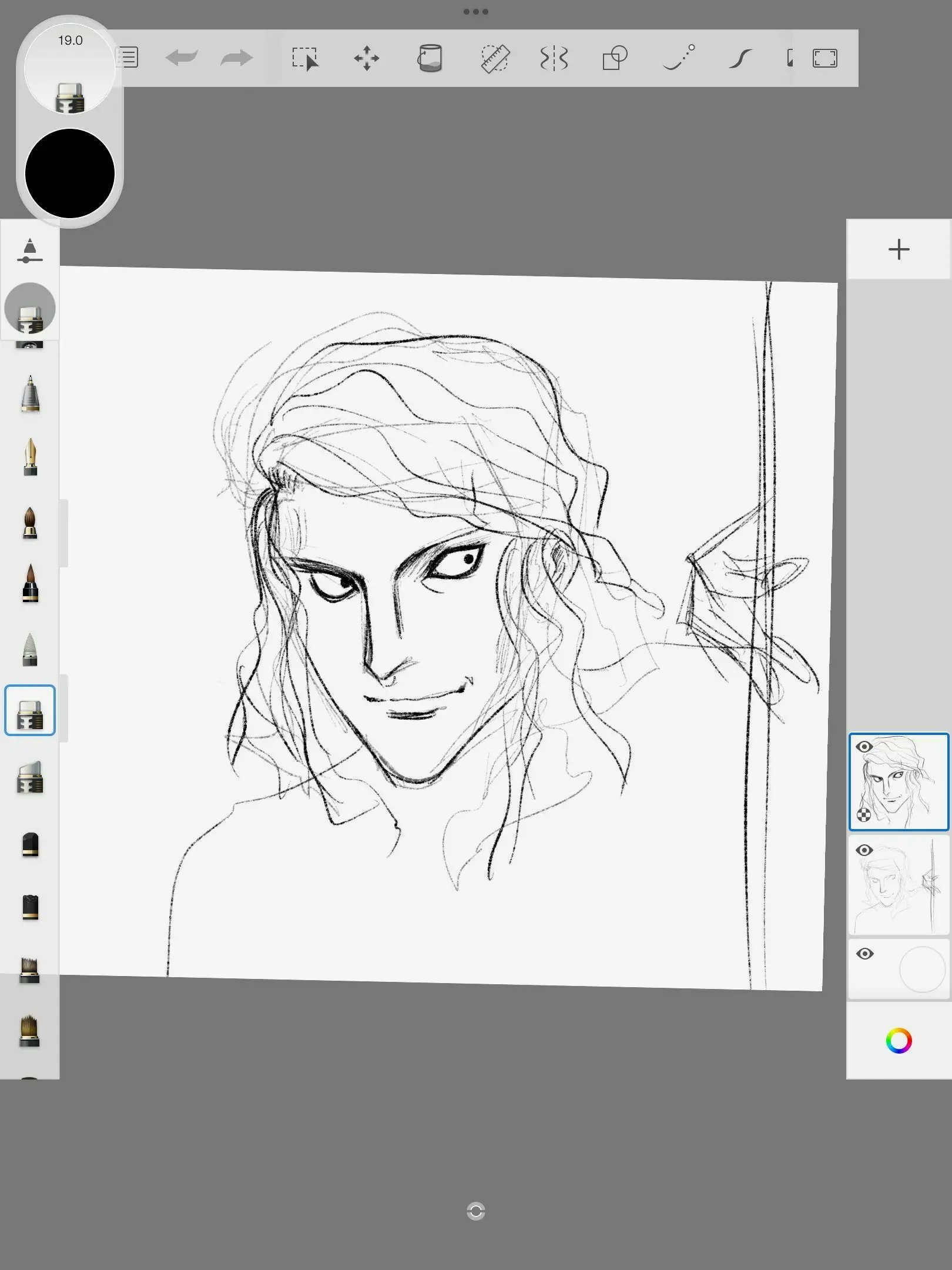Activate the Selection tool

click(x=305, y=58)
